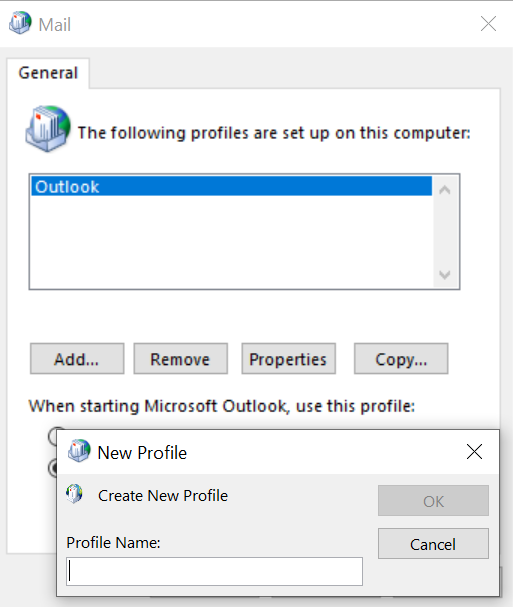The image size is (513, 607).
Task: Select the General tab
Action: click(48, 73)
